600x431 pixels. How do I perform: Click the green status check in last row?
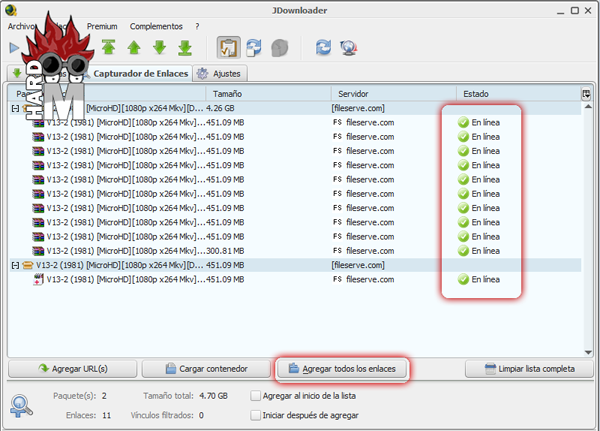pos(463,279)
